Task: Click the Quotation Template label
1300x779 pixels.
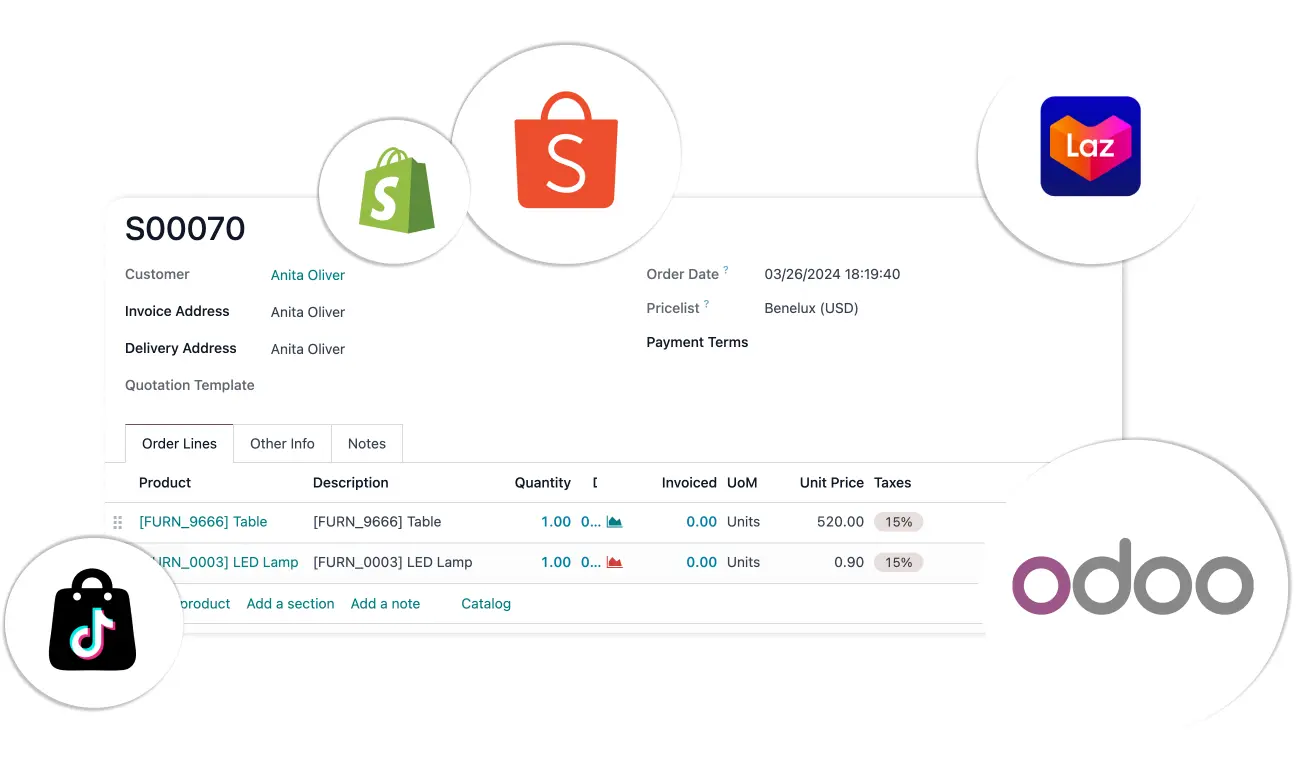Action: click(x=189, y=385)
